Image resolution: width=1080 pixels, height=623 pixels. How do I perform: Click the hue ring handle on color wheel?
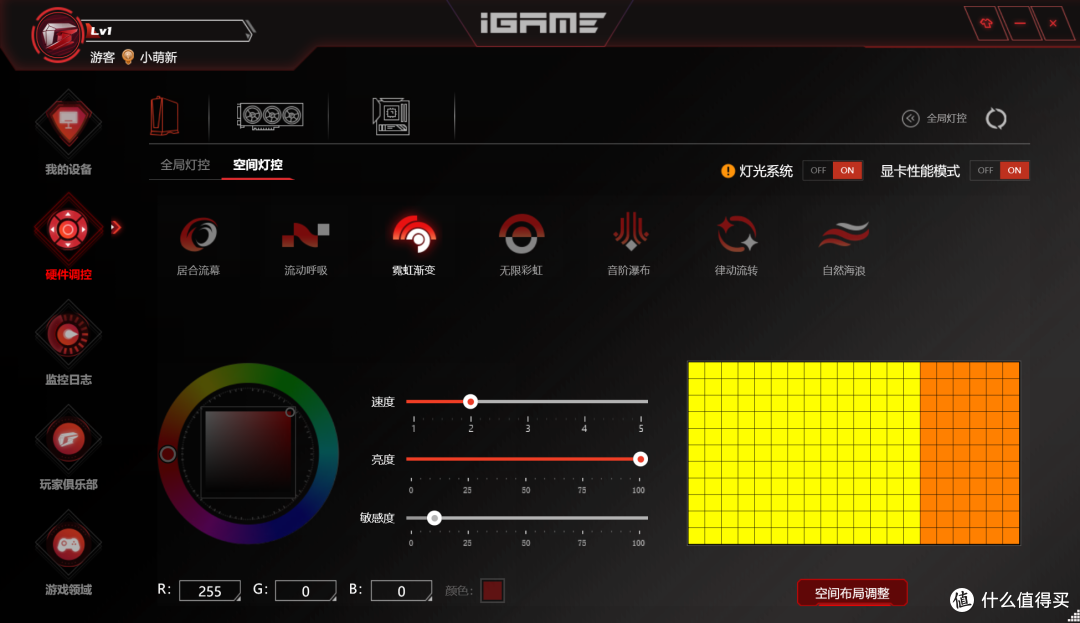(167, 454)
